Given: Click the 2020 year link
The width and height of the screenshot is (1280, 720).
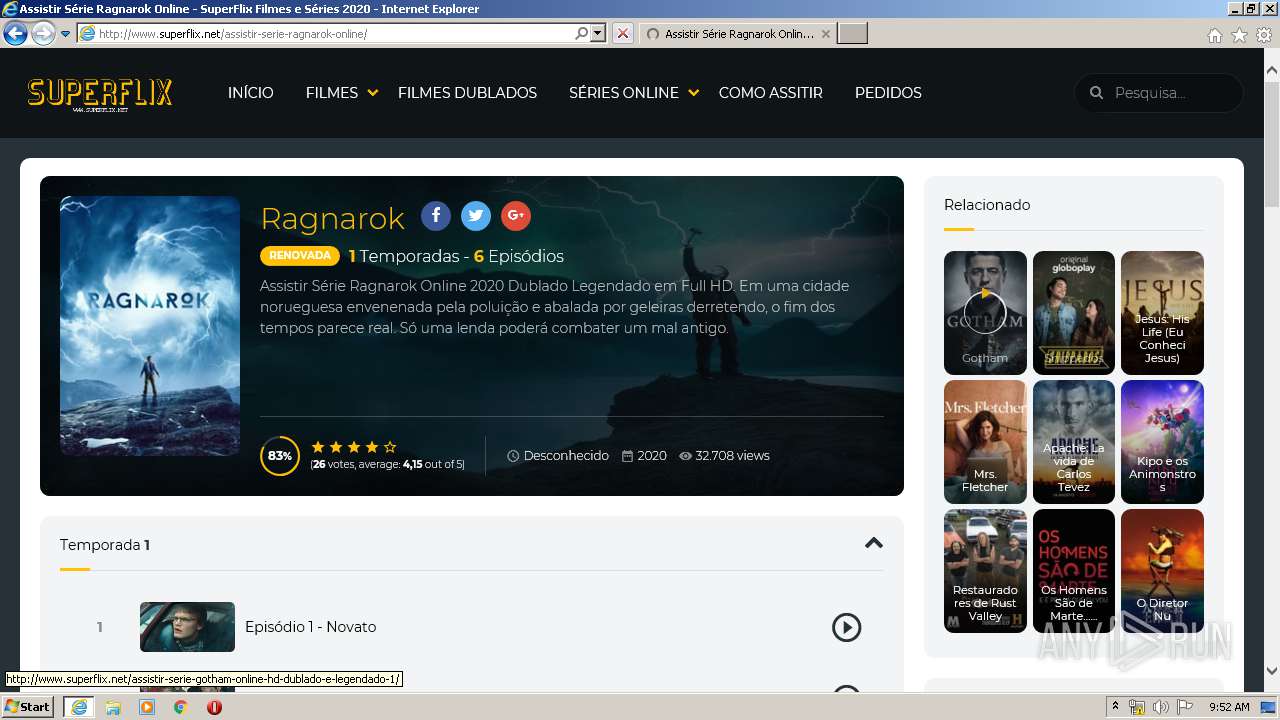Looking at the screenshot, I should tap(652, 456).
